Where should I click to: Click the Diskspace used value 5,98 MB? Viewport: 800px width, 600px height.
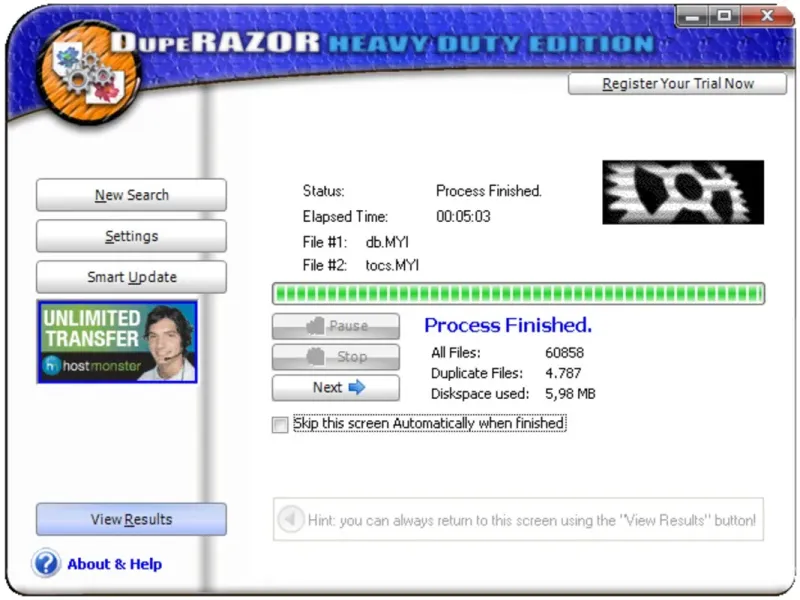click(570, 394)
